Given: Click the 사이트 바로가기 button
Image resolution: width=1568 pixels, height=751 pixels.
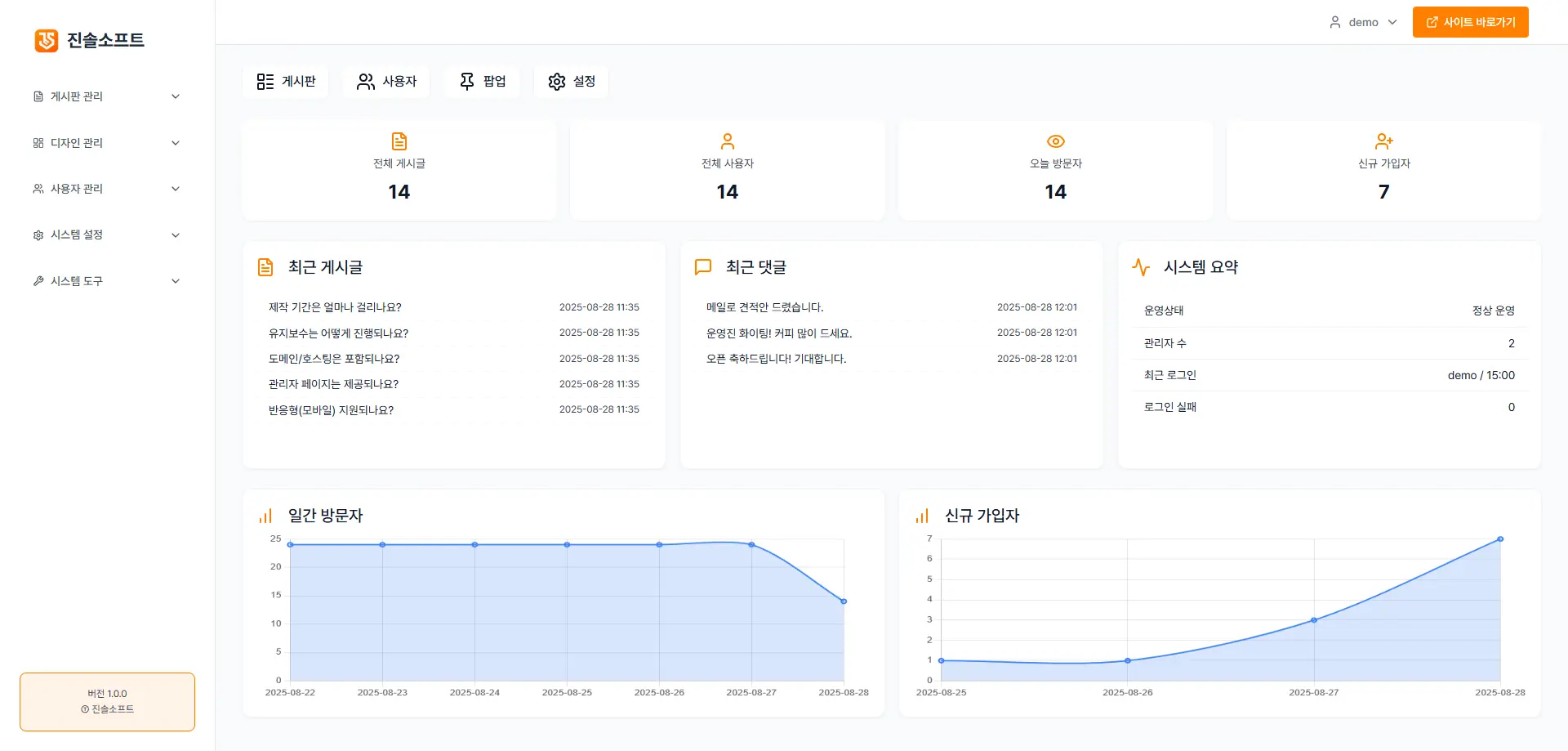Looking at the screenshot, I should click(x=1470, y=22).
